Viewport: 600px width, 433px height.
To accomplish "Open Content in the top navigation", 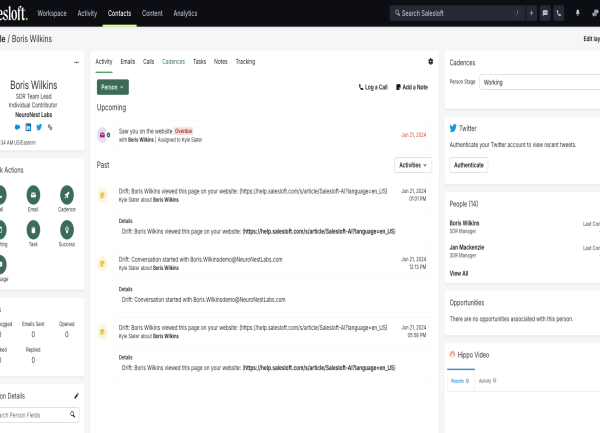I will 152,13.
